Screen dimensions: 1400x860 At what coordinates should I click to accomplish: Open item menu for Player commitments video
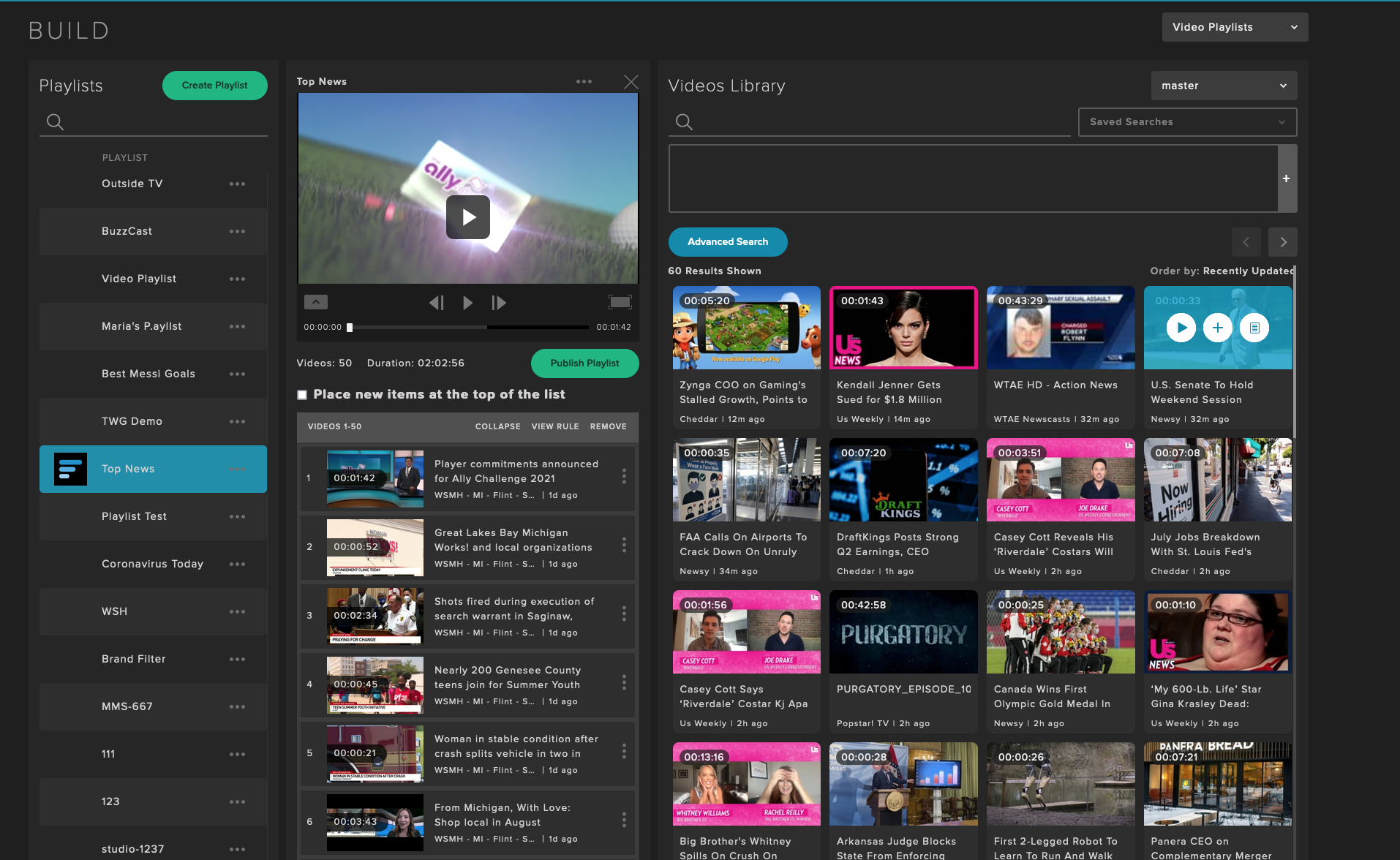(624, 477)
